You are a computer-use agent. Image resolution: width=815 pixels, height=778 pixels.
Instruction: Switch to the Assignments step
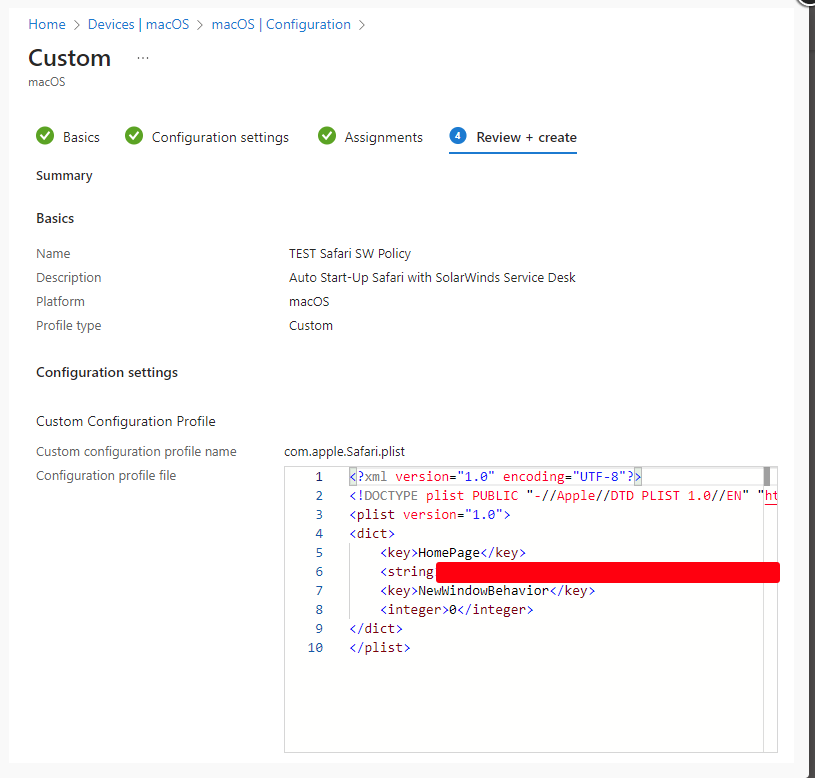click(384, 137)
